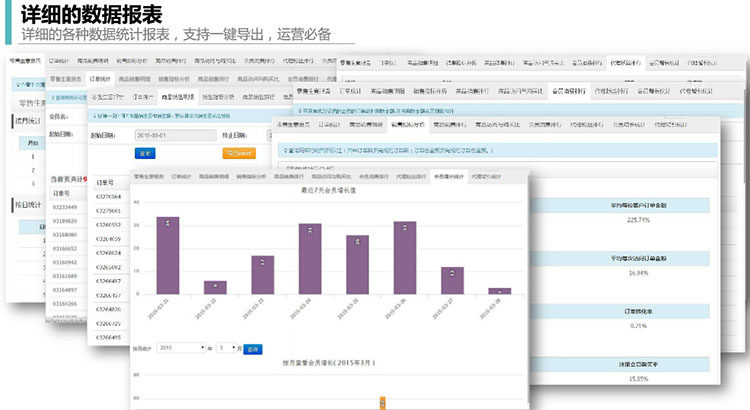This screenshot has width=750, height=410.
Task: Click the 2015年3月 monthly chart title
Action: [329, 363]
